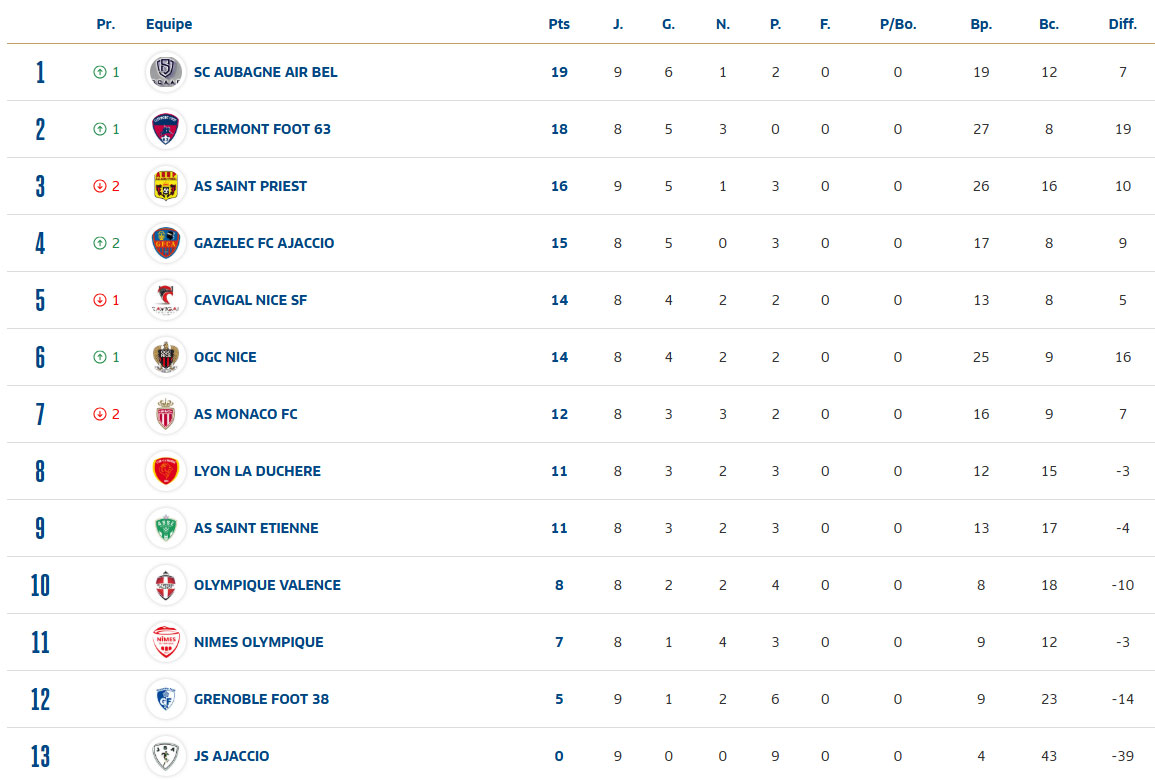
Task: Open the JS Ajaccio team link
Action: pyautogui.click(x=231, y=756)
